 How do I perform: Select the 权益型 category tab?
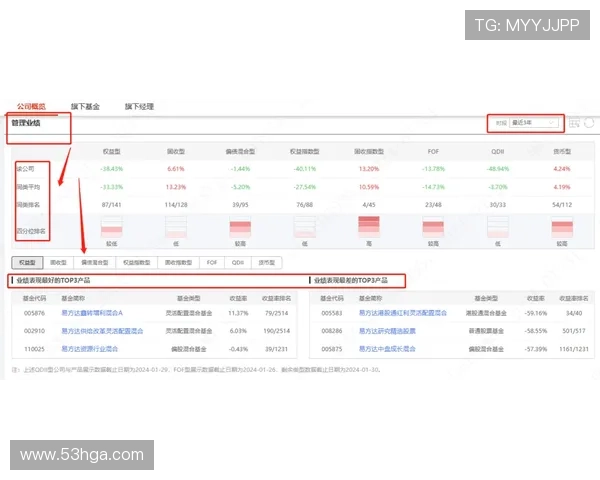[x=27, y=263]
